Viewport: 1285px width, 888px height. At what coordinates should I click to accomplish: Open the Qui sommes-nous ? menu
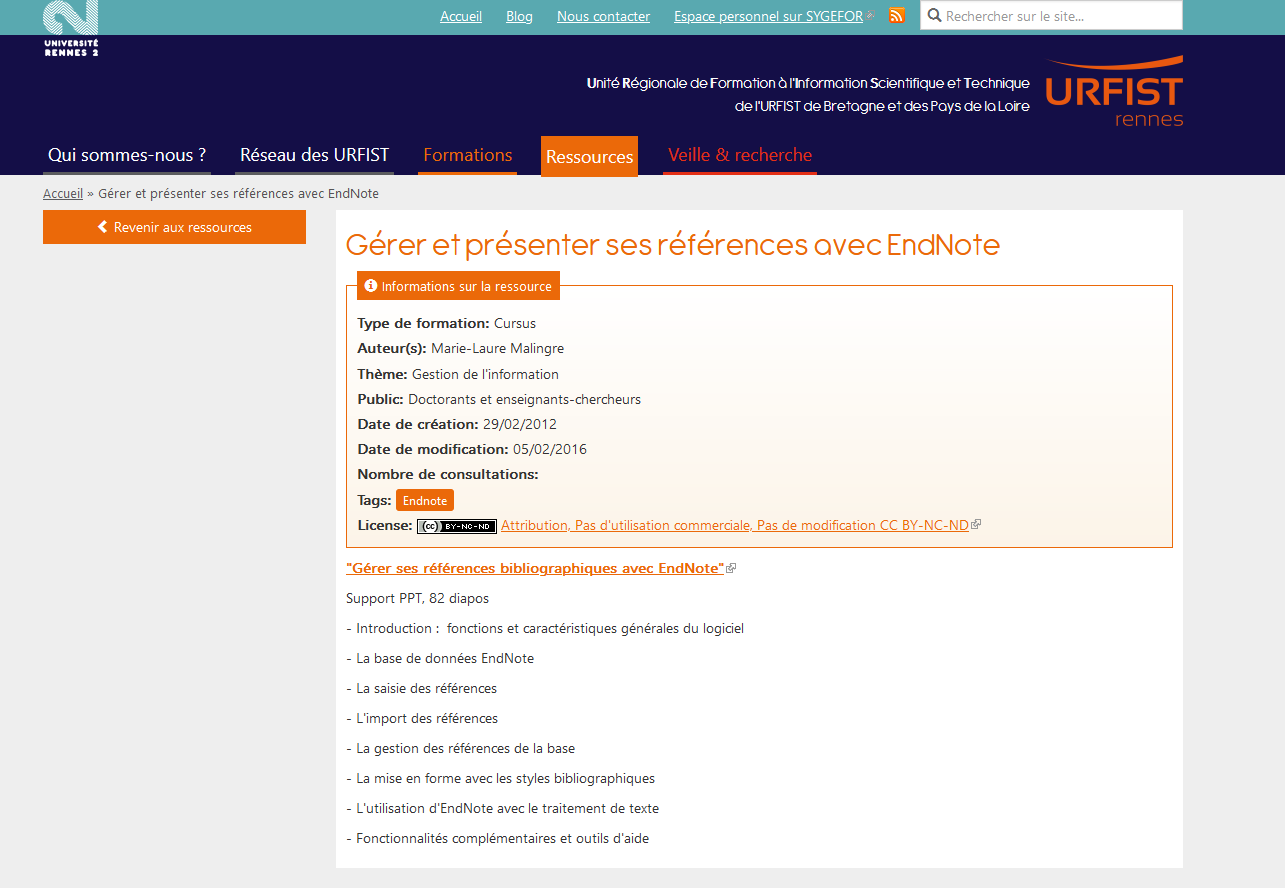(127, 156)
